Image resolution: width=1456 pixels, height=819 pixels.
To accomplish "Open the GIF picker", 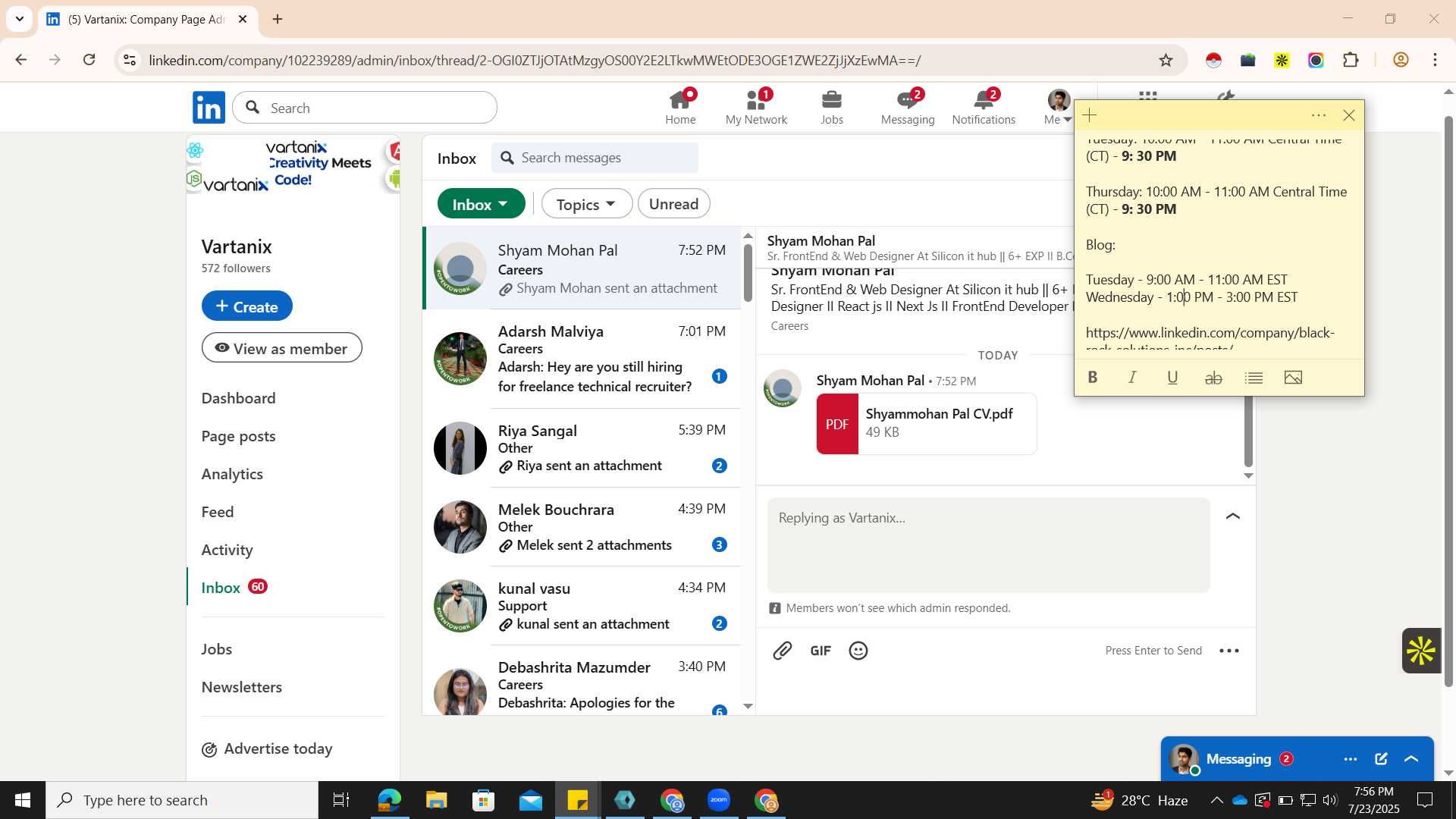I will tap(821, 651).
